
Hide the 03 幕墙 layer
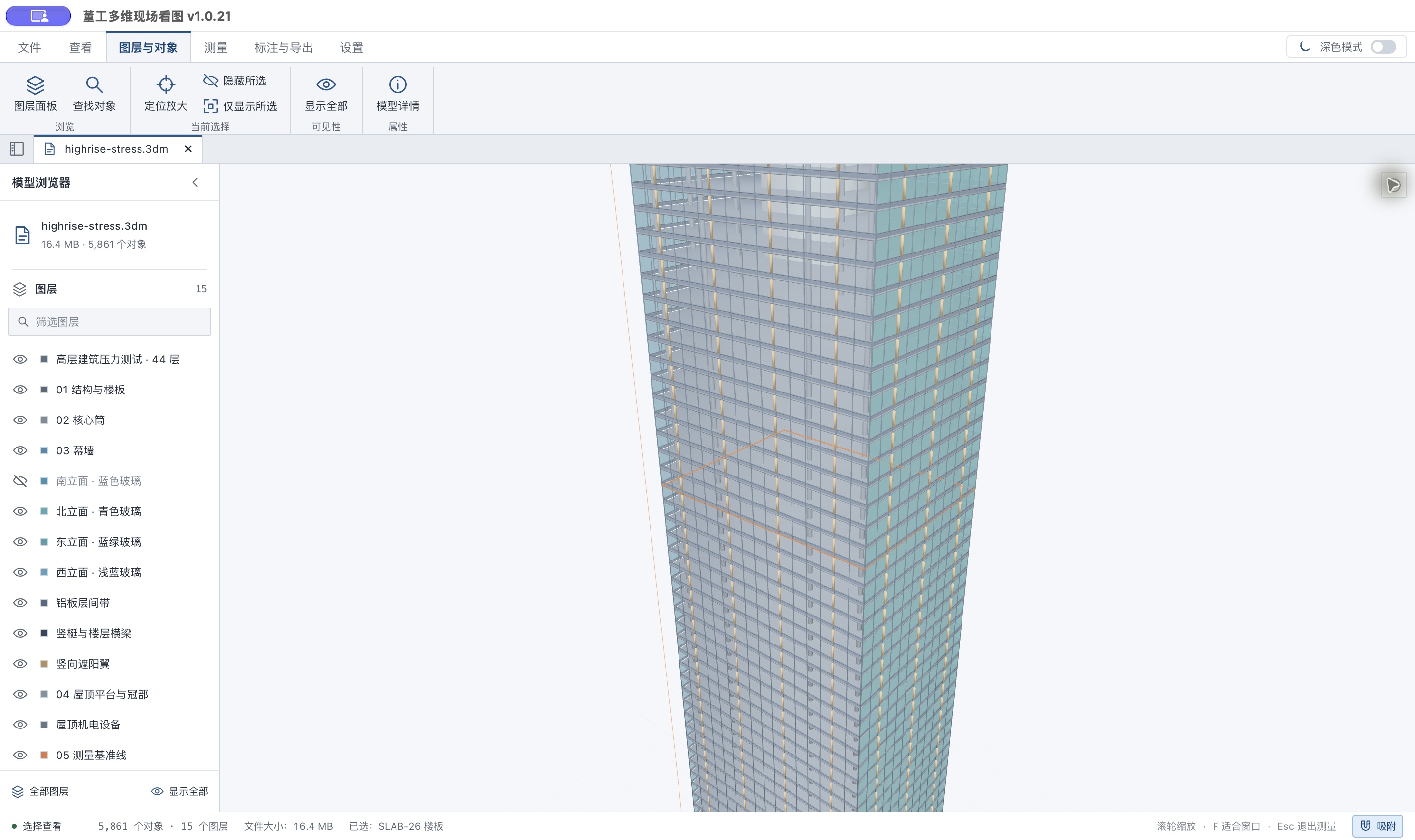(x=20, y=450)
